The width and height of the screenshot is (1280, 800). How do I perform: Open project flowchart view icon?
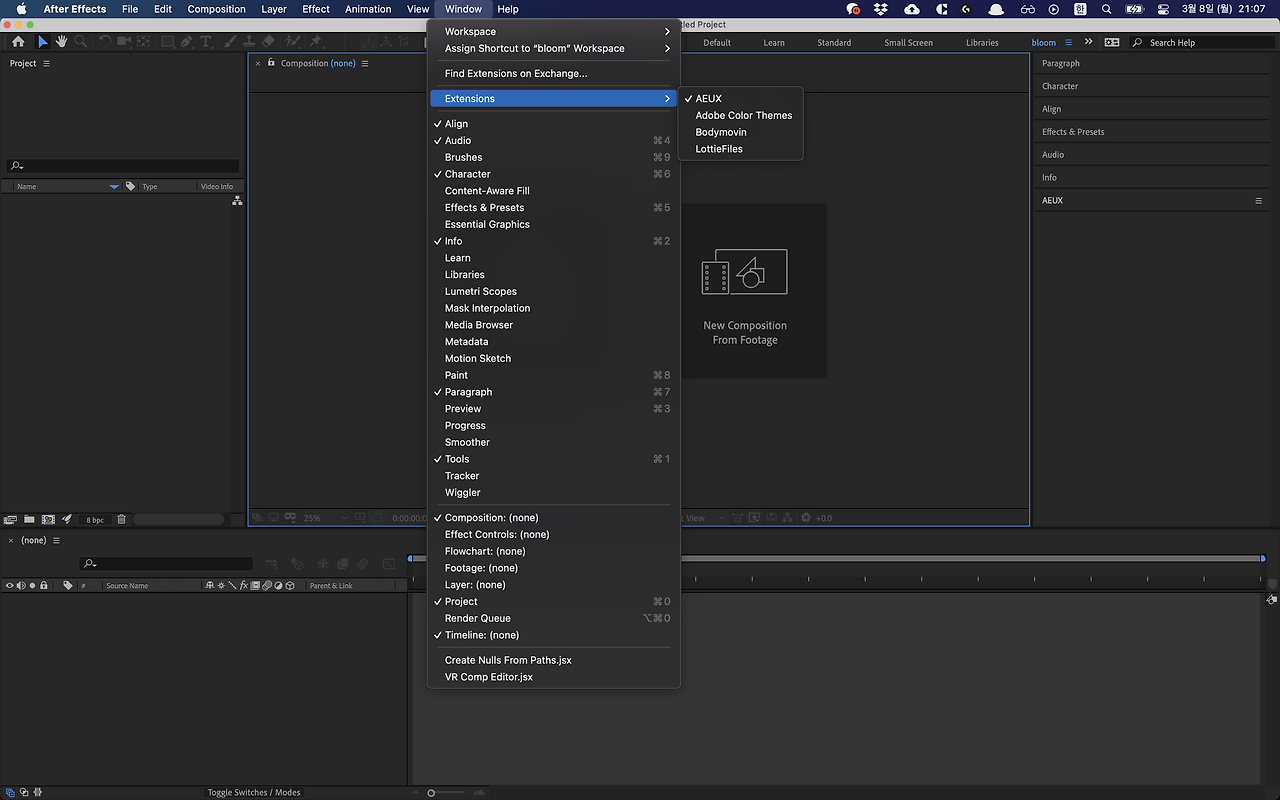[237, 201]
